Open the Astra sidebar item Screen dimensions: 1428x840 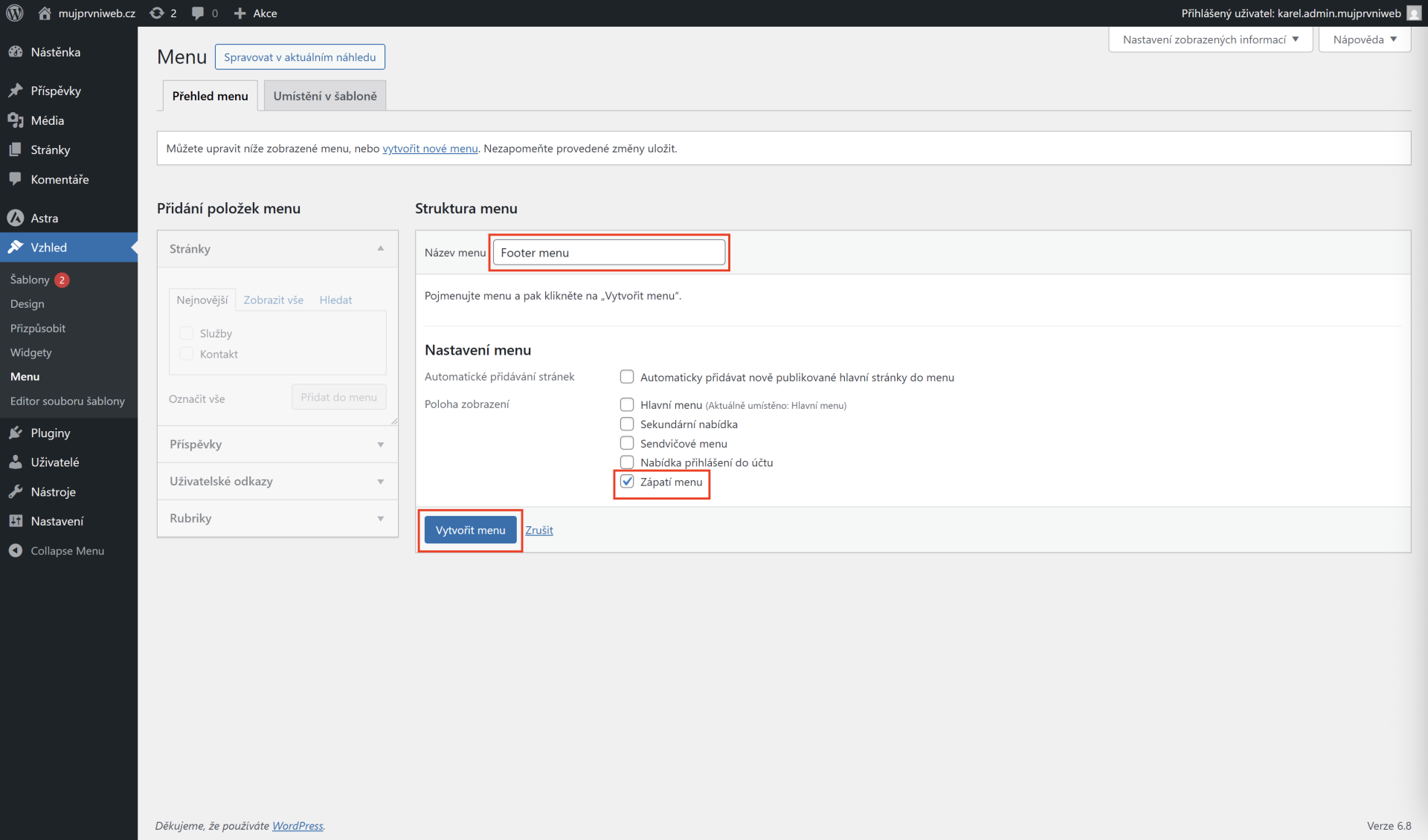(45, 218)
